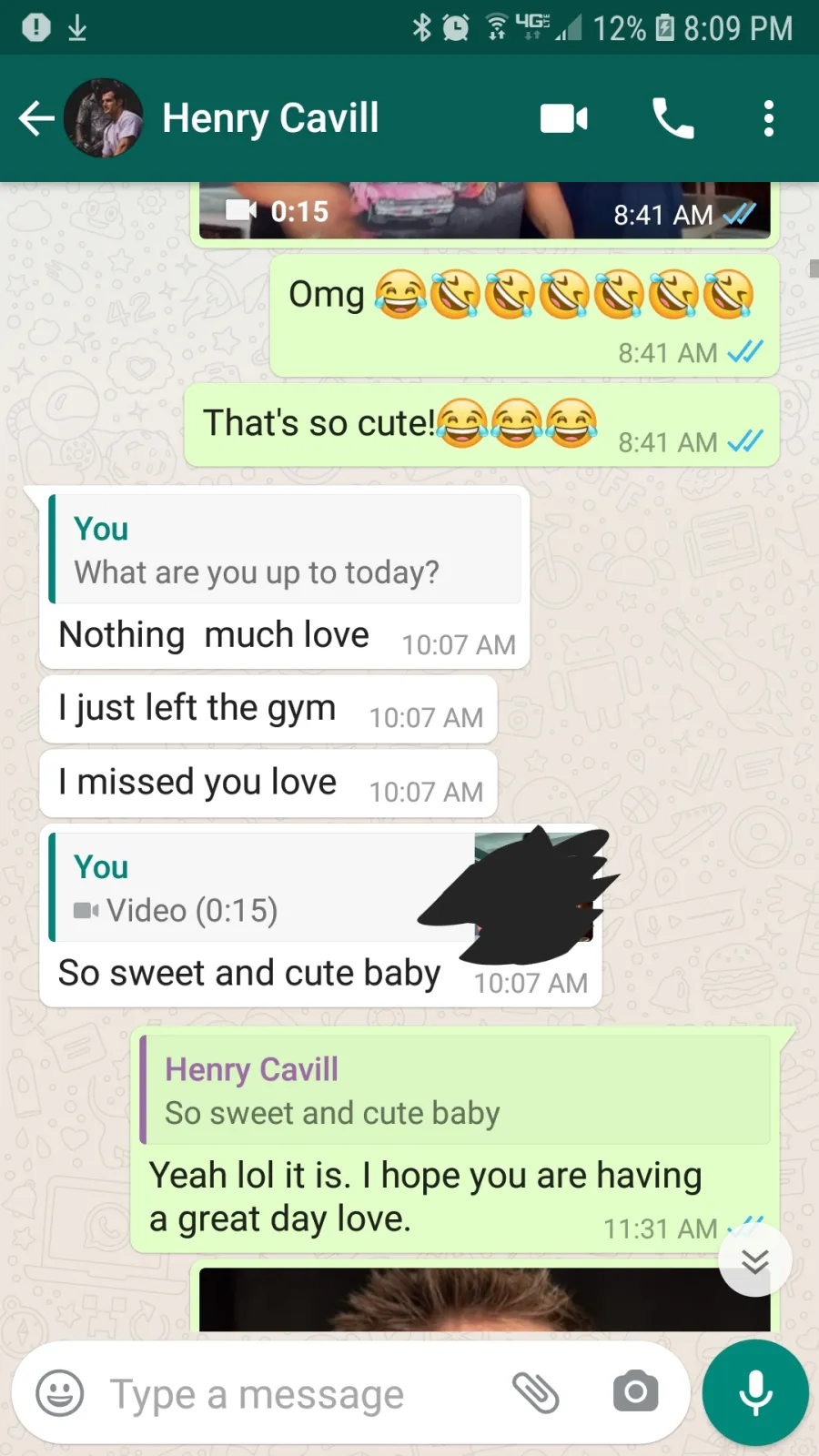Start a video call with Henry Cavill
819x1456 pixels.
pyautogui.click(x=564, y=118)
